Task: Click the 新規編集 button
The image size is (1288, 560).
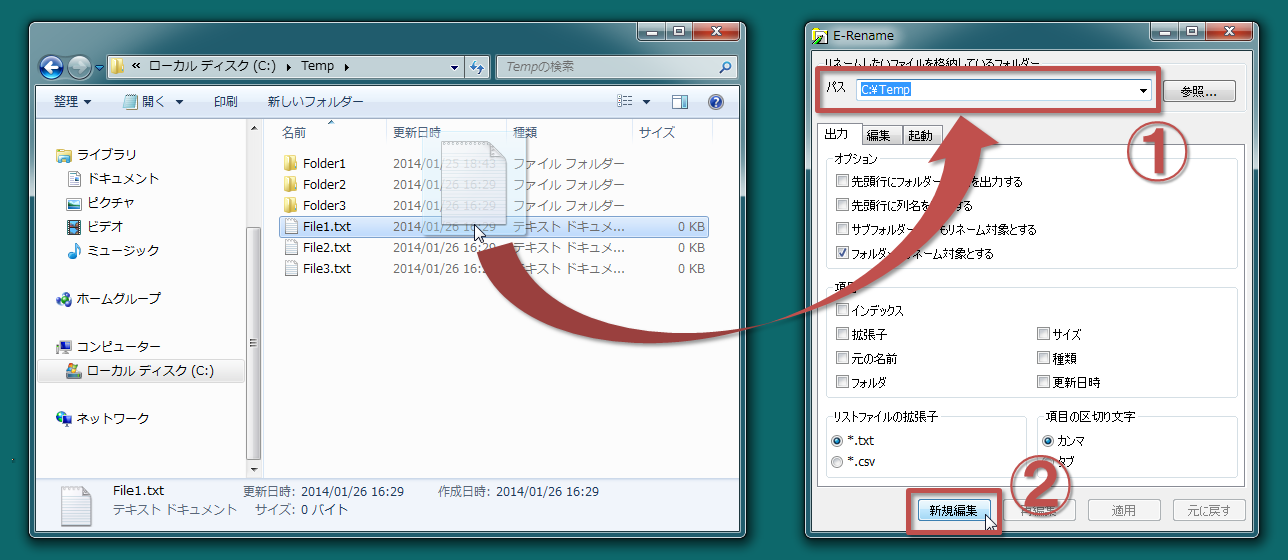Action: click(952, 510)
